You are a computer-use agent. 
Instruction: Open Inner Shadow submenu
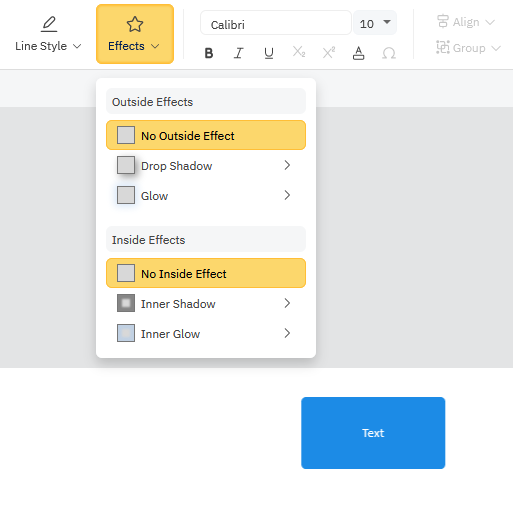coord(206,303)
